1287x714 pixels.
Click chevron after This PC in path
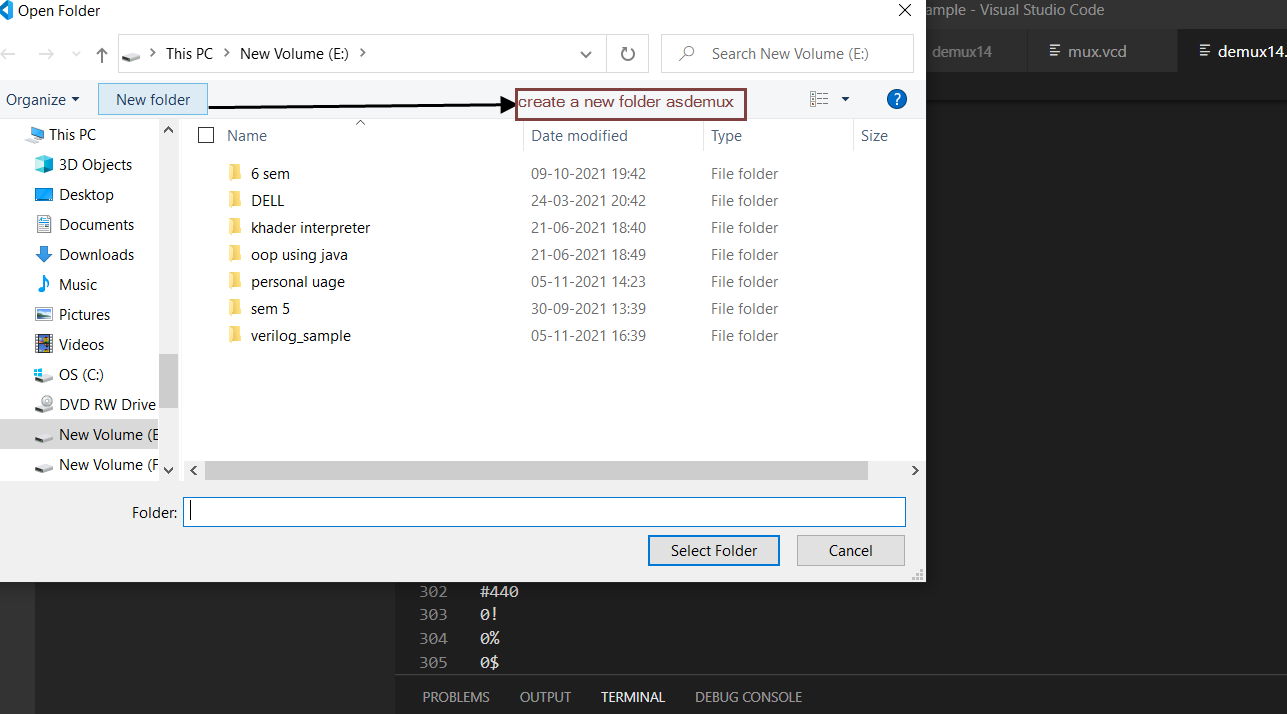(227, 53)
